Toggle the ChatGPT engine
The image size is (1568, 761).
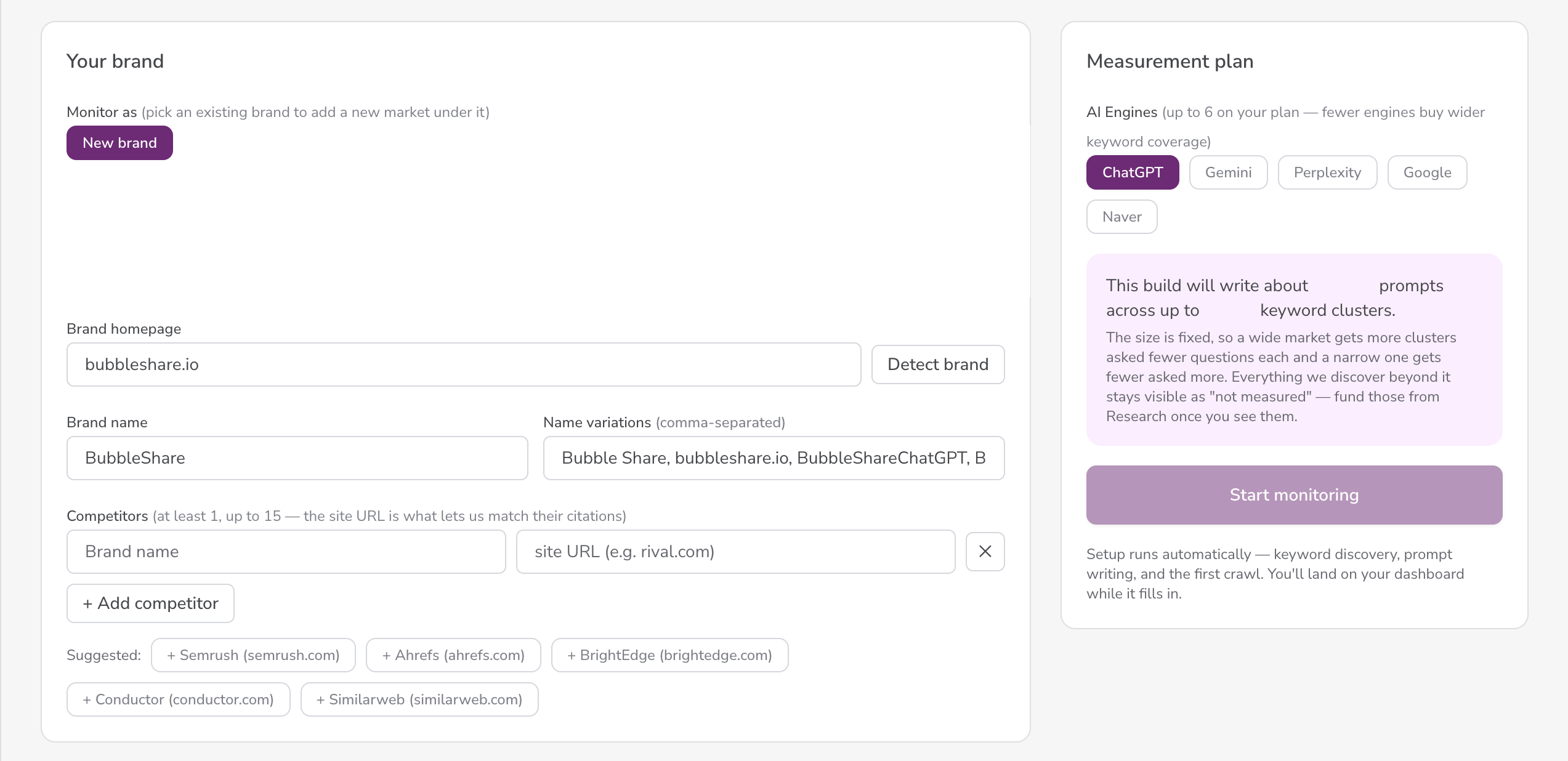click(x=1133, y=172)
